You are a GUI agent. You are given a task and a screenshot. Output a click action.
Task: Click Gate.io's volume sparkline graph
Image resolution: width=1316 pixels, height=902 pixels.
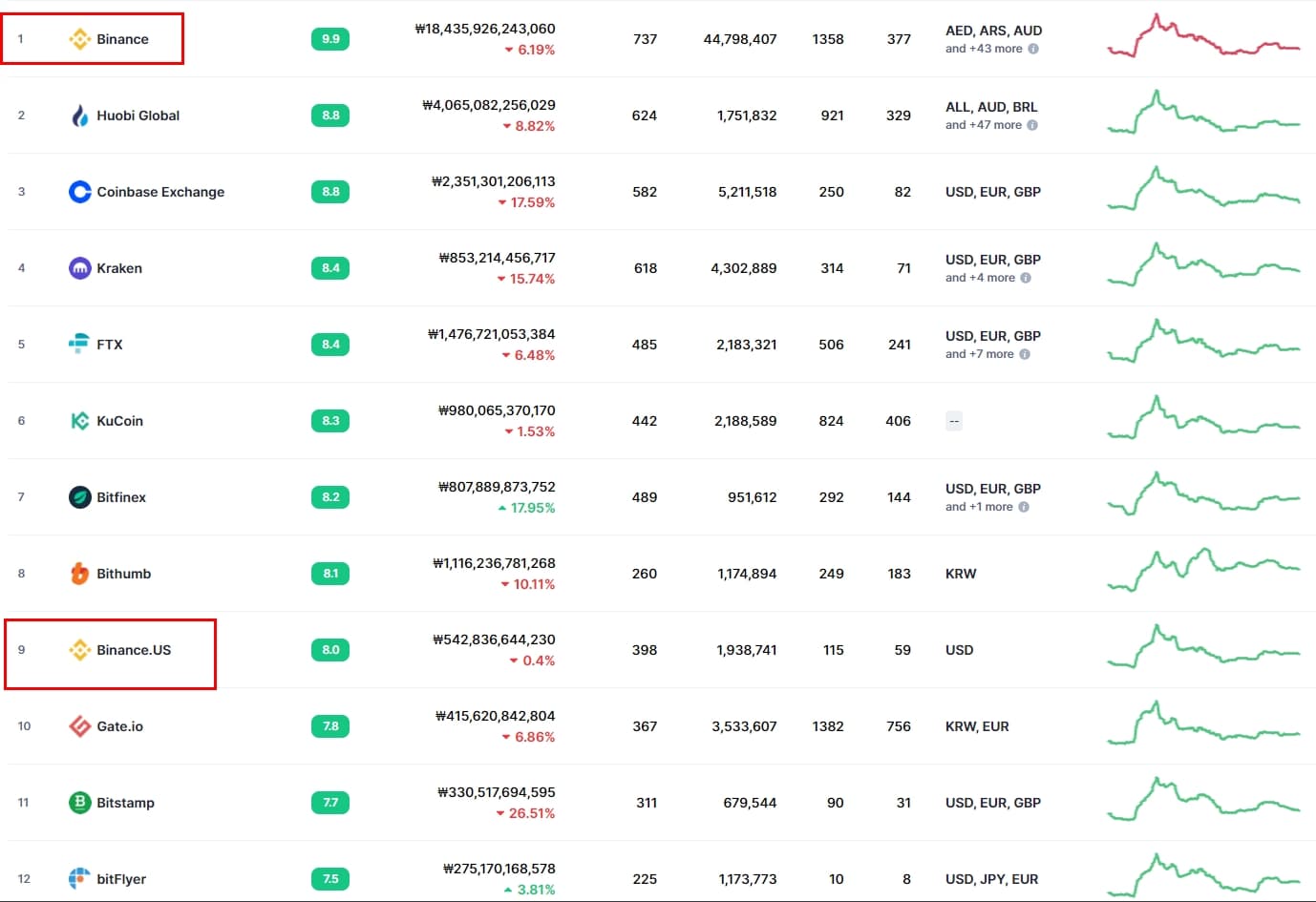point(1203,724)
